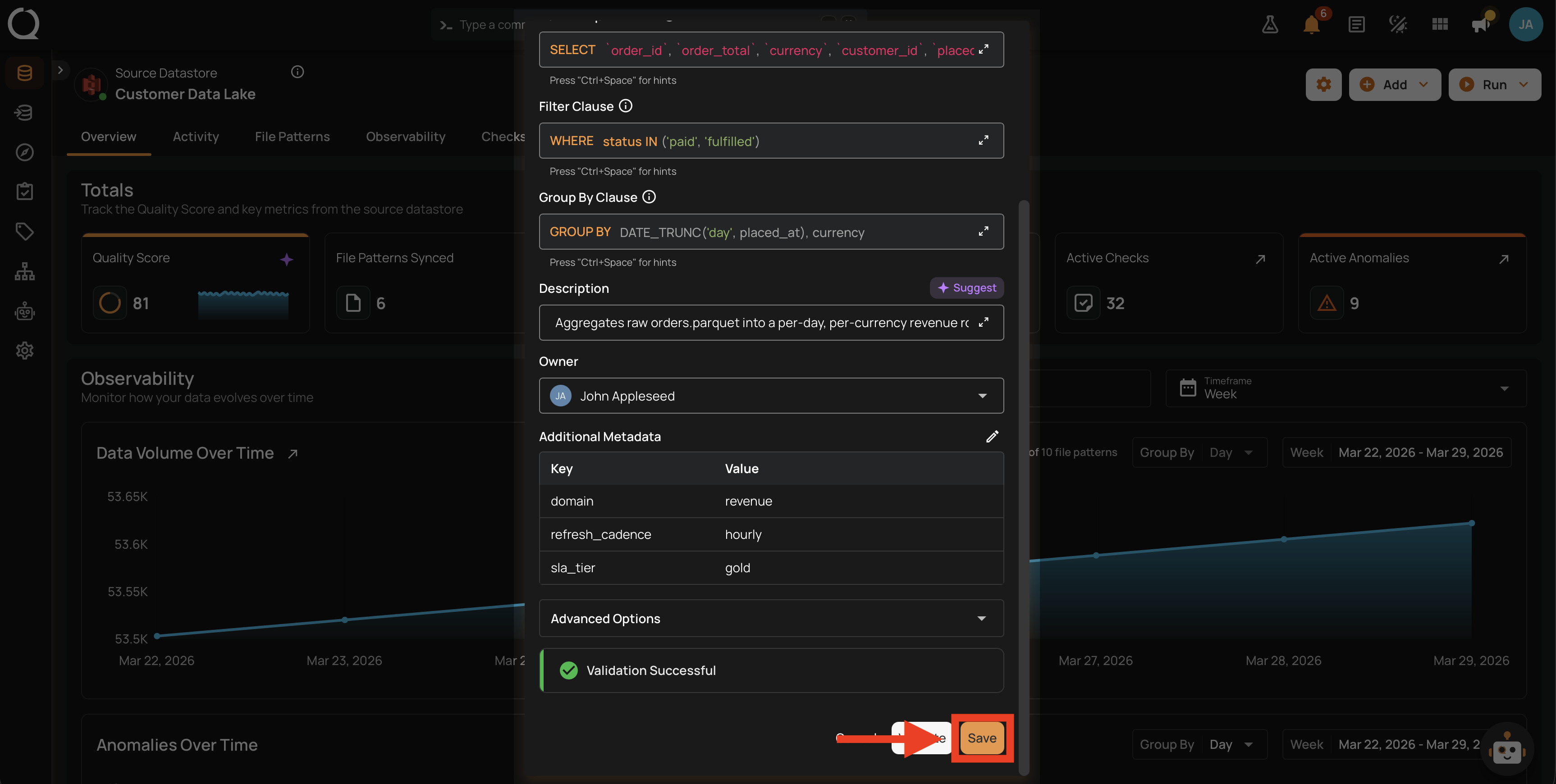
Task: Open the Timeframe Week dropdown
Action: [1346, 388]
